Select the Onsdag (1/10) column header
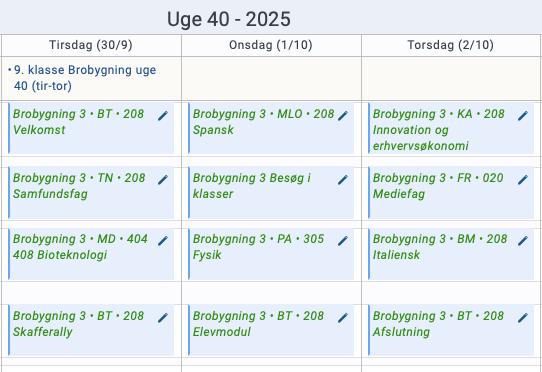 (x=271, y=45)
